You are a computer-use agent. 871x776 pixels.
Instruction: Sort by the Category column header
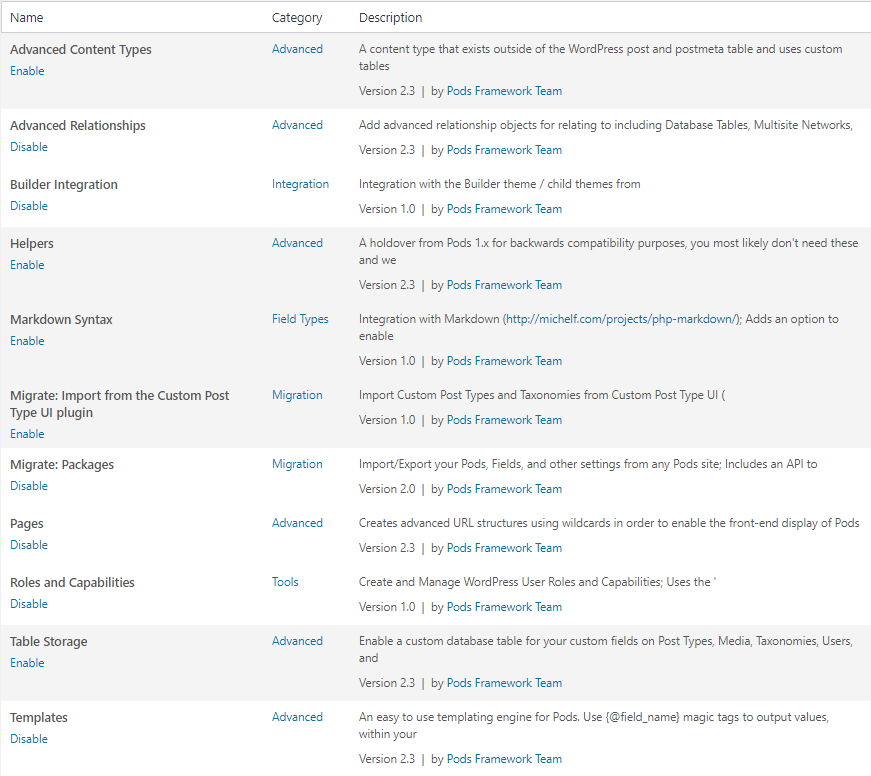coord(297,18)
